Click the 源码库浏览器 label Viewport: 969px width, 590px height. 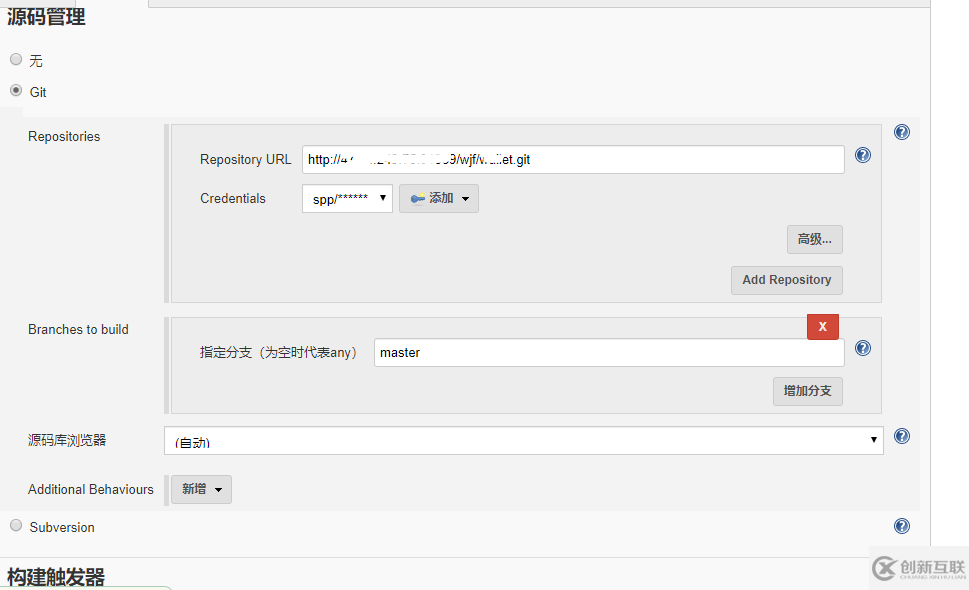click(x=67, y=440)
